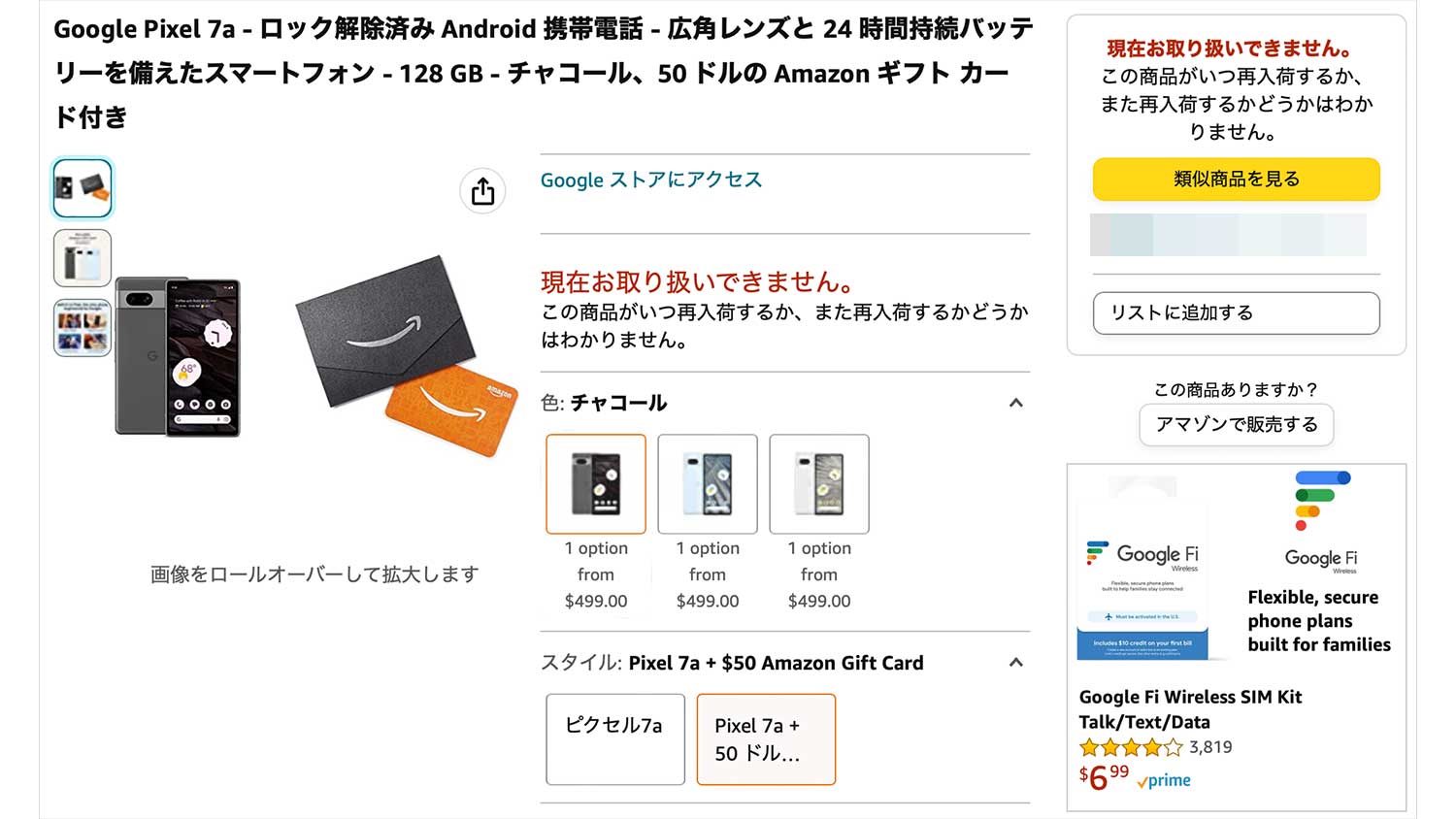Viewport: 1456px width, 819px height.
Task: Click the star rating of Google Fi kit
Action: coord(1131,747)
